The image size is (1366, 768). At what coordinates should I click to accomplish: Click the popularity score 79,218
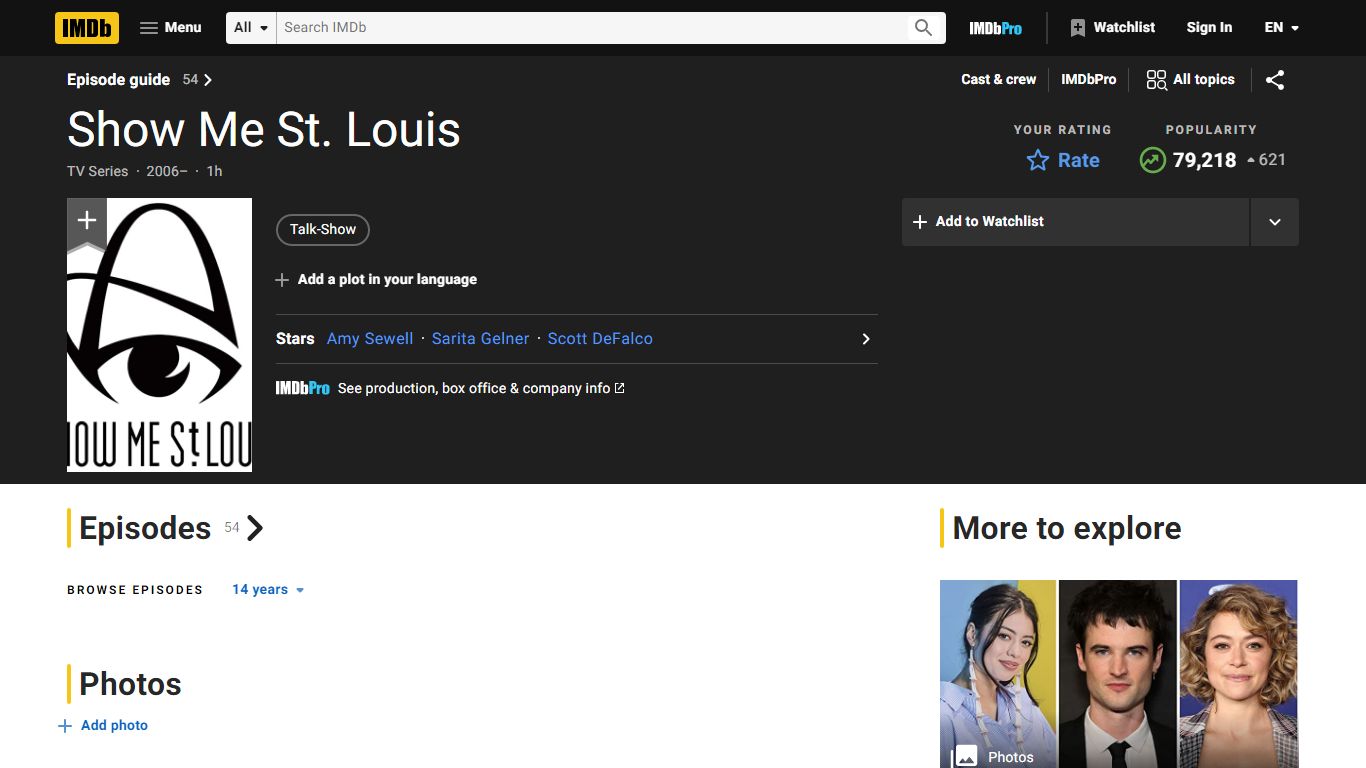(1204, 160)
